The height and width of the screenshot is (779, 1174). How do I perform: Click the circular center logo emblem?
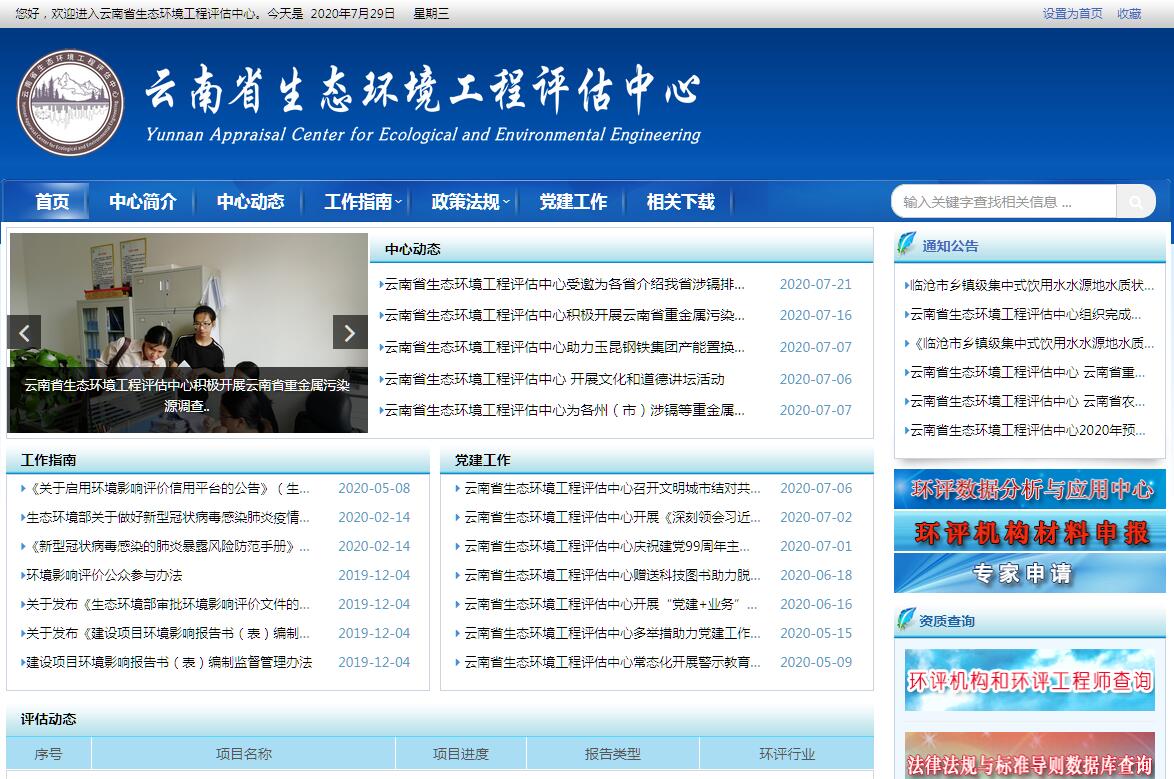(x=68, y=103)
